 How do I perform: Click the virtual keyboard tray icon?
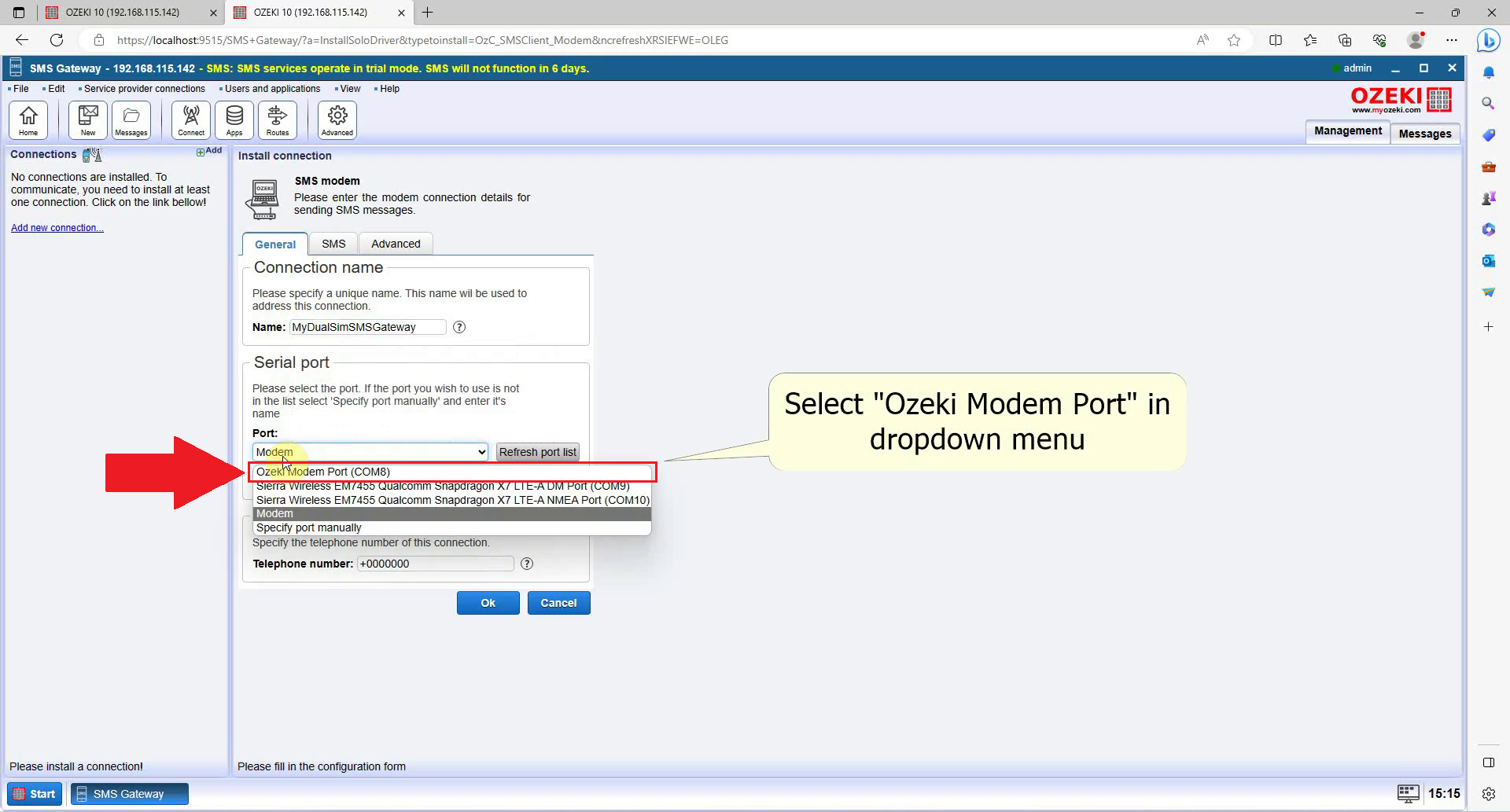click(x=1408, y=793)
